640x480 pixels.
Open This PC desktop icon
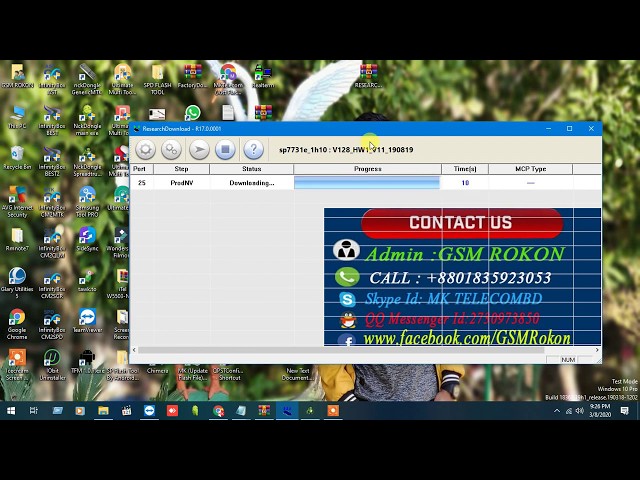coord(17,117)
